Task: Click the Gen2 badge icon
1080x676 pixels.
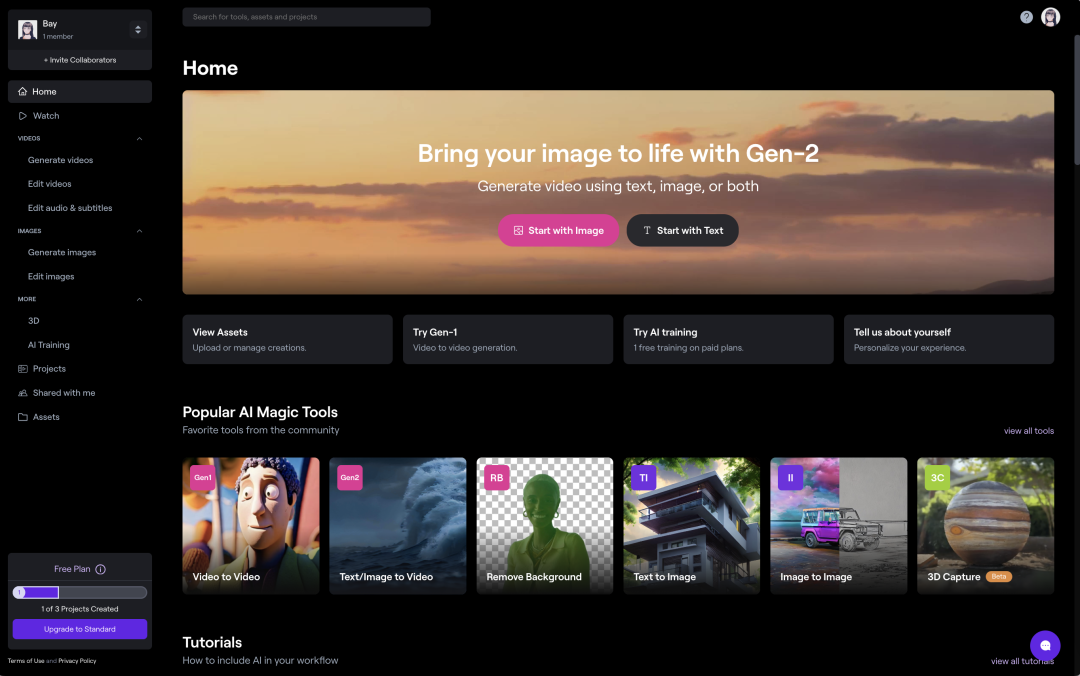Action: click(x=350, y=478)
